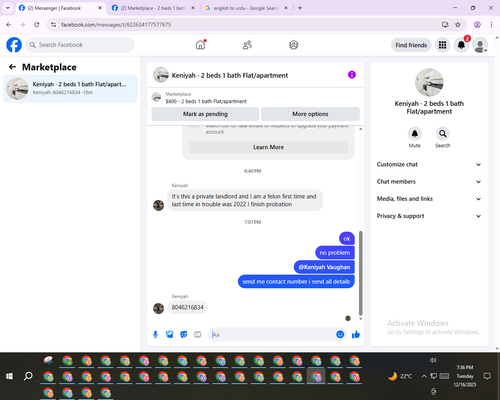View site information icon in address bar

point(54,25)
